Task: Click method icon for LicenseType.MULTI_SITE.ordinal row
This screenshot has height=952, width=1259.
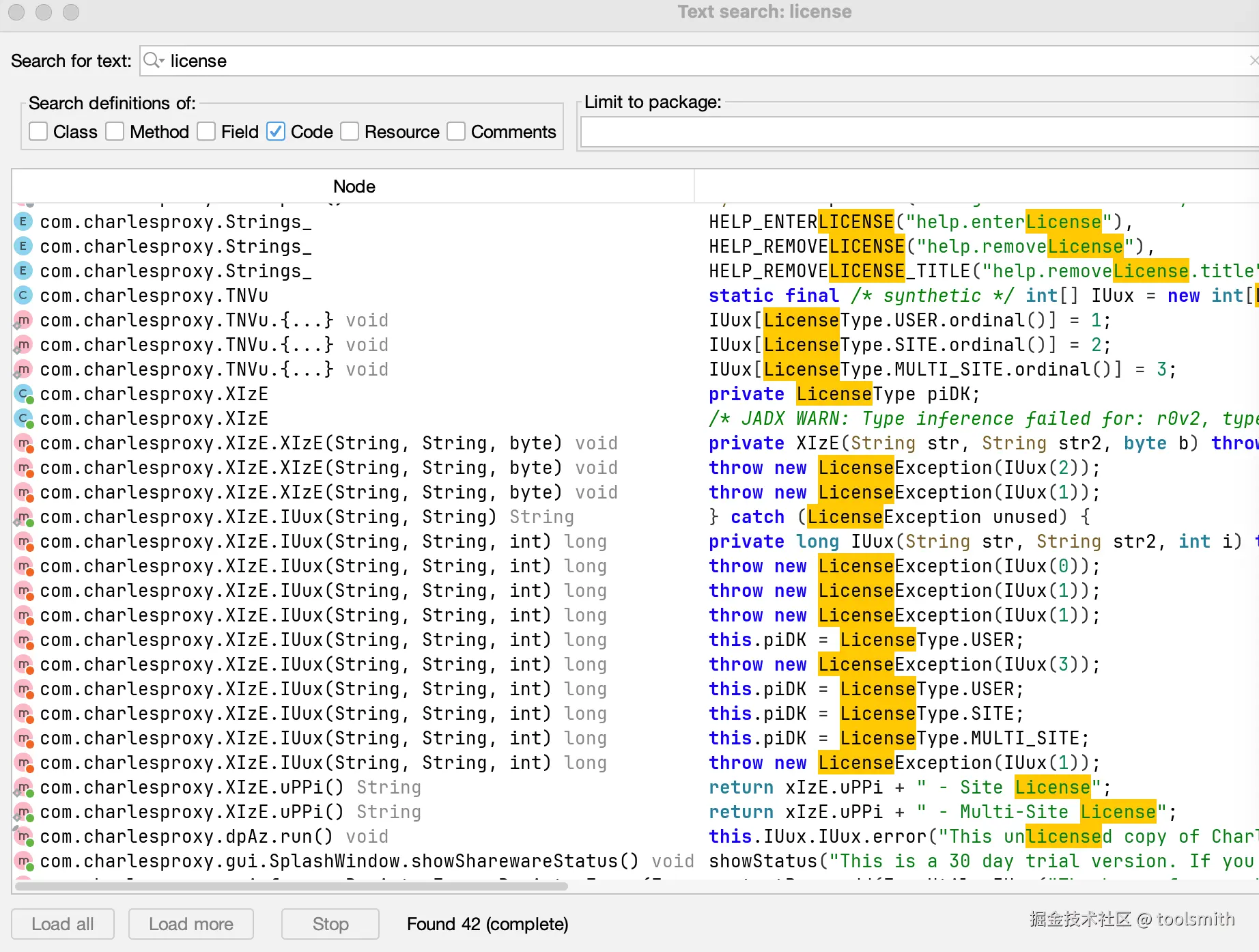Action: click(x=23, y=369)
